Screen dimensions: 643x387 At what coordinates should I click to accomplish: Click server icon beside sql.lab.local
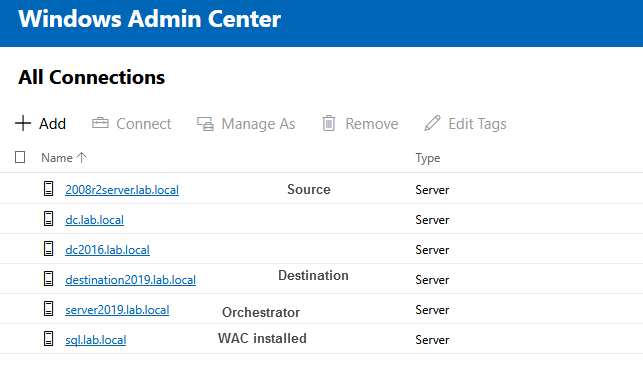(x=48, y=338)
